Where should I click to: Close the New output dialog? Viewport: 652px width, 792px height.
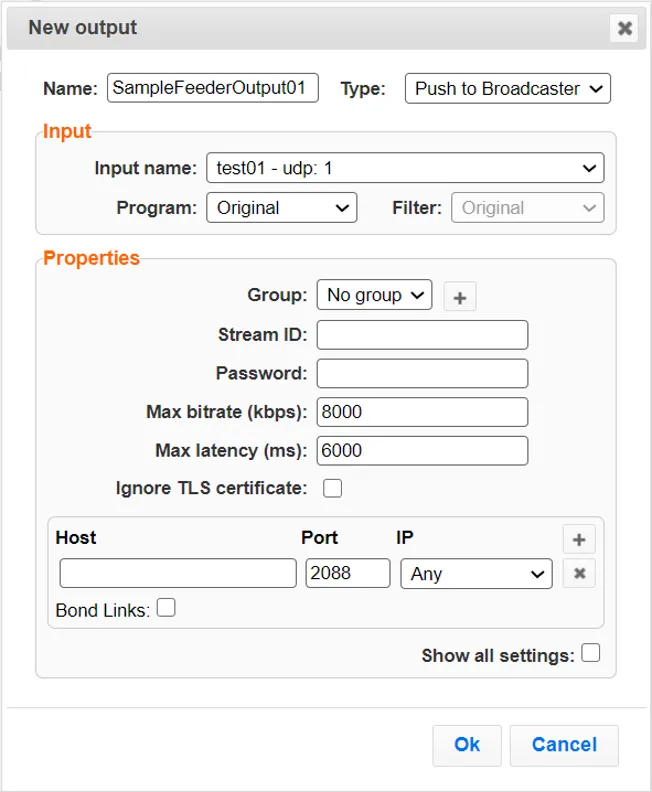coord(624,28)
